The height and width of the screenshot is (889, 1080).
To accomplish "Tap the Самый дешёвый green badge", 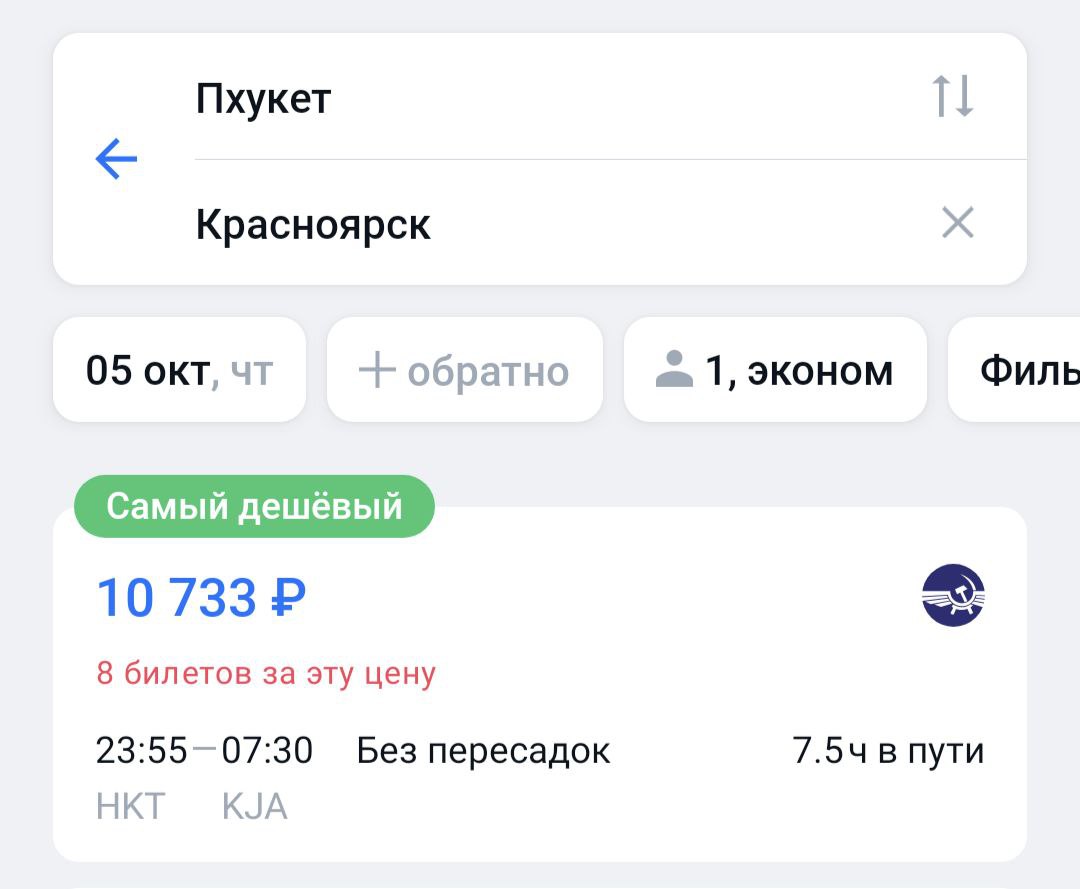I will [x=254, y=506].
